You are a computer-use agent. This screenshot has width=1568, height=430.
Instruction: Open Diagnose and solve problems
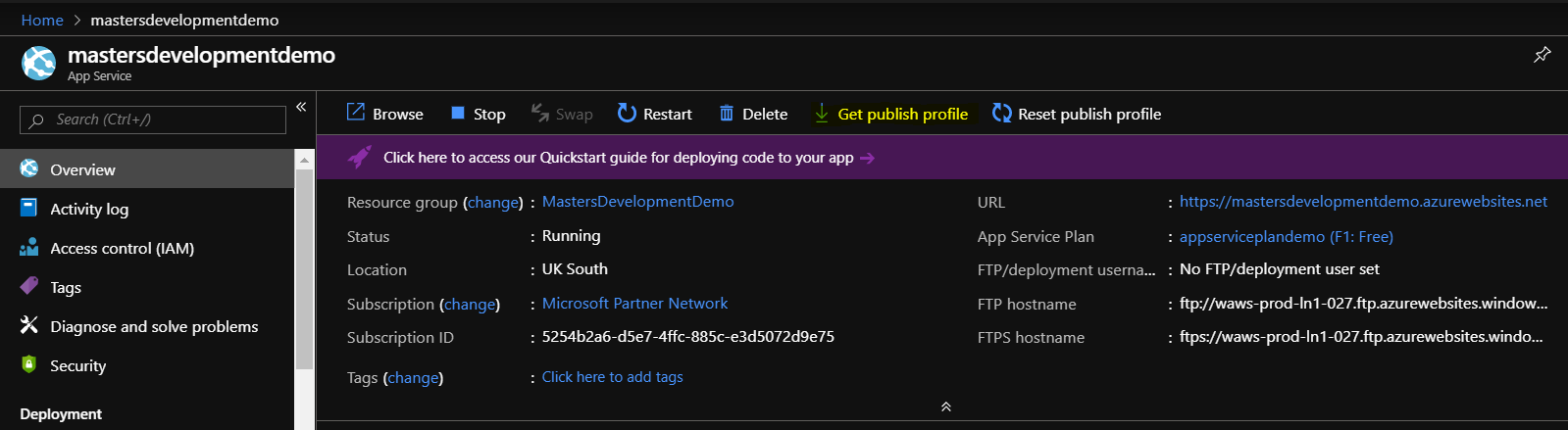(154, 326)
